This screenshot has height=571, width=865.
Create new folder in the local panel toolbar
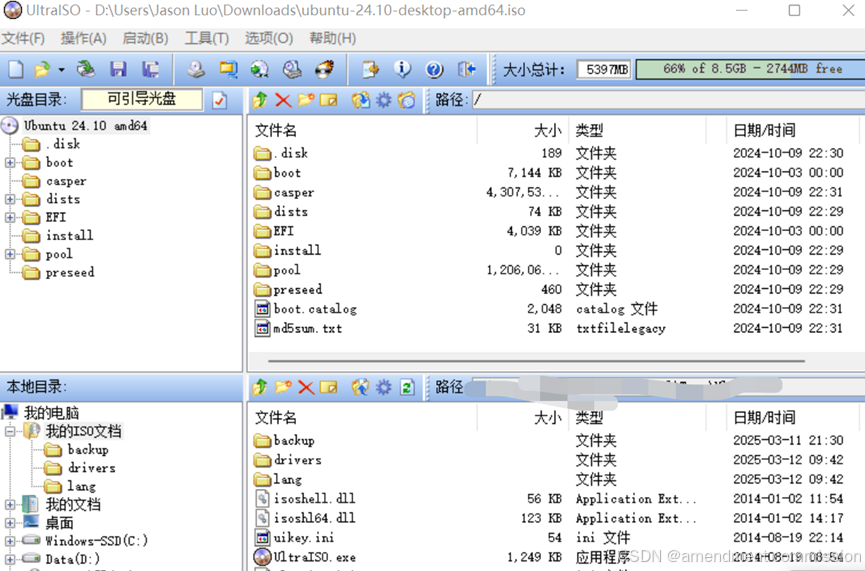coord(283,387)
